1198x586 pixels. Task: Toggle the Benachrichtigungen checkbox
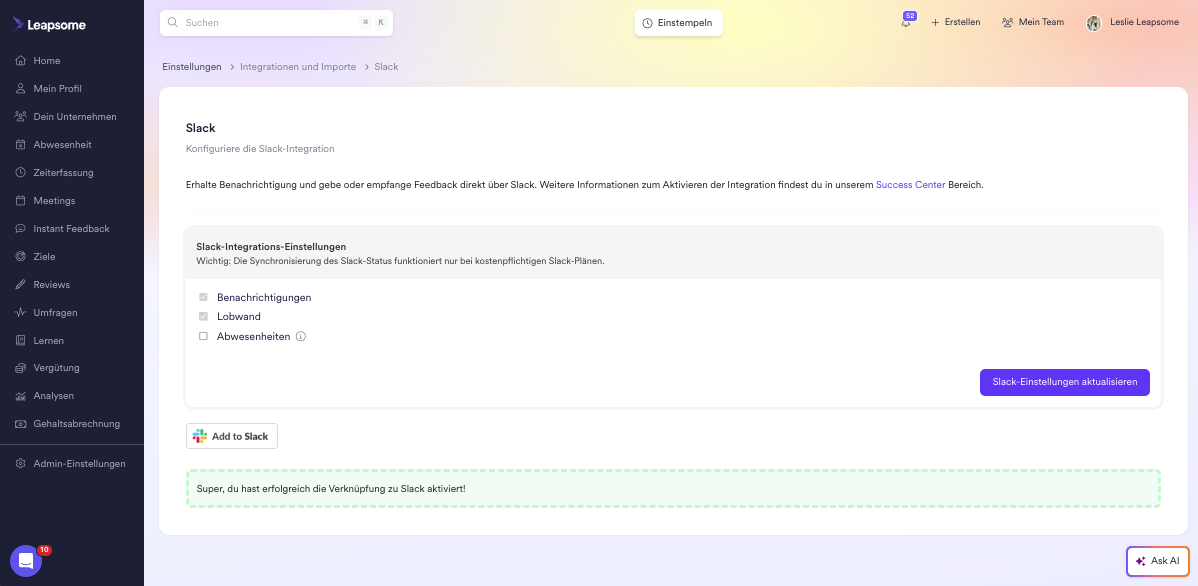[203, 298]
